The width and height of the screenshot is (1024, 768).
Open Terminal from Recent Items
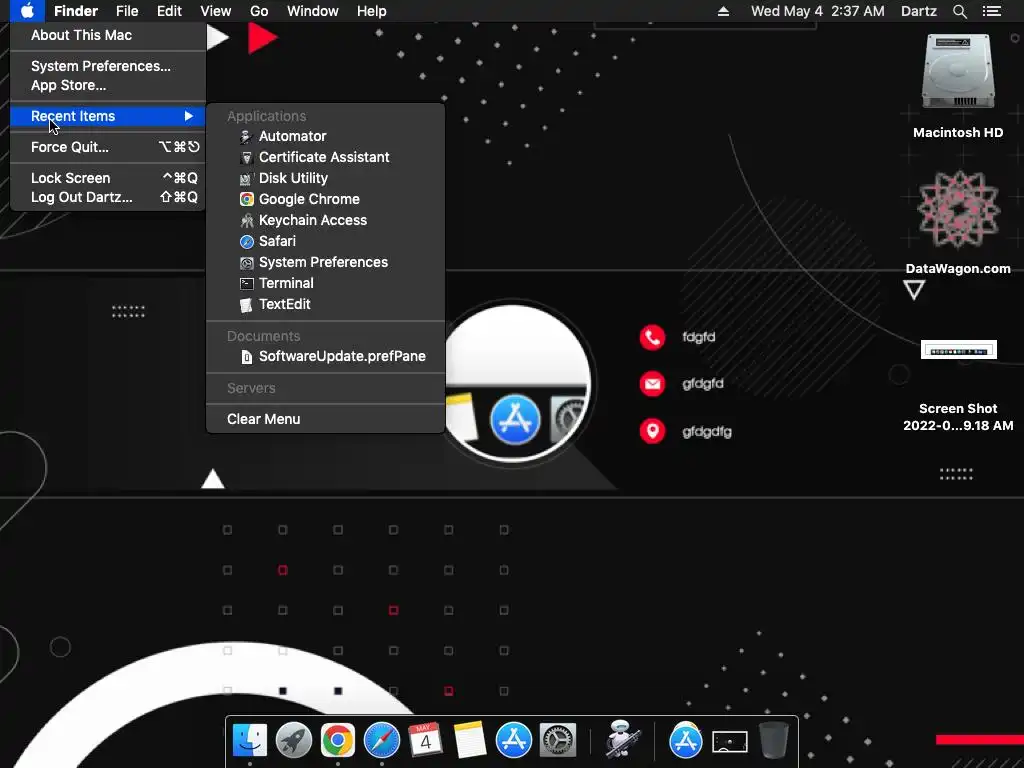click(x=326, y=283)
